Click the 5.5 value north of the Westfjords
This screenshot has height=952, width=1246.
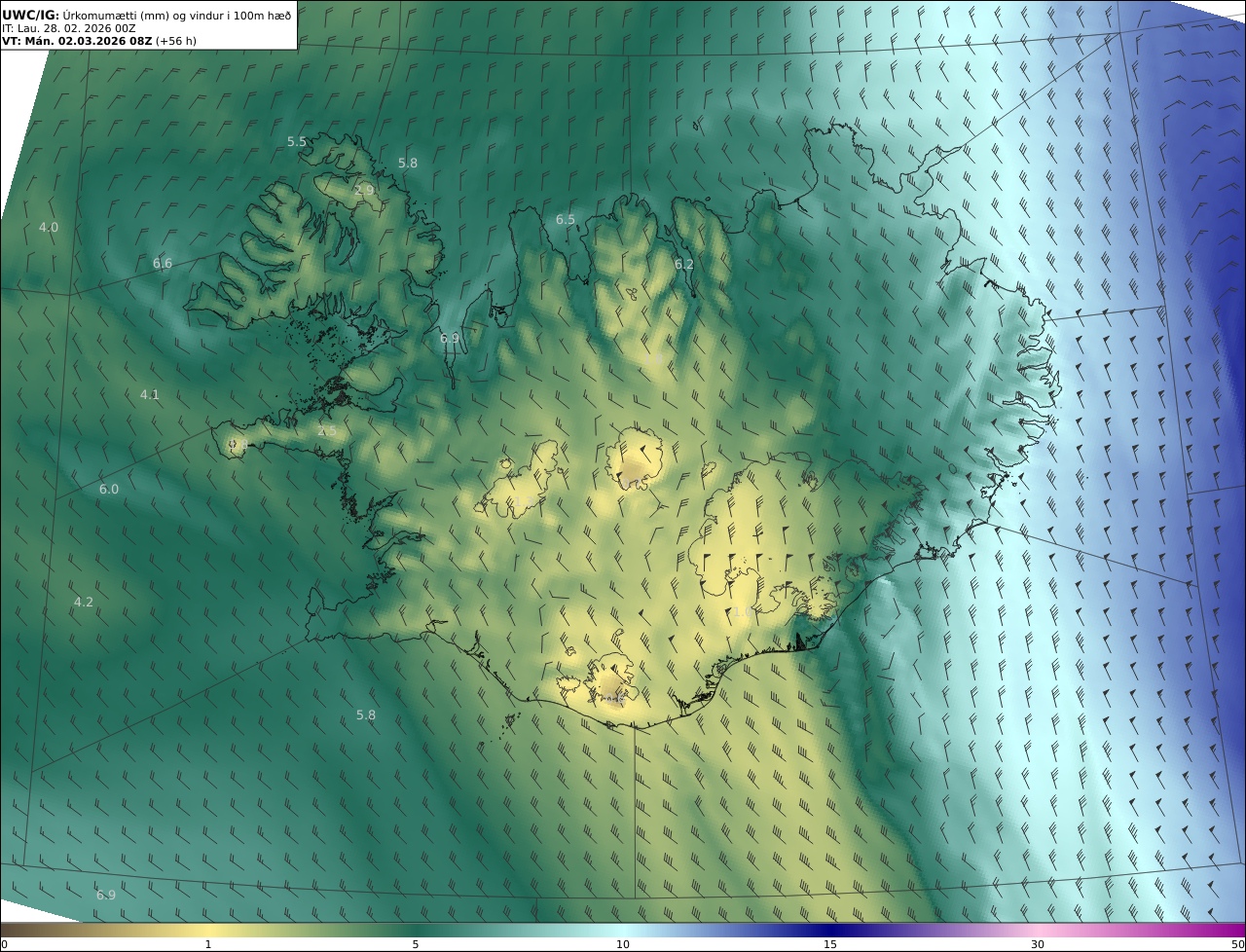click(297, 142)
